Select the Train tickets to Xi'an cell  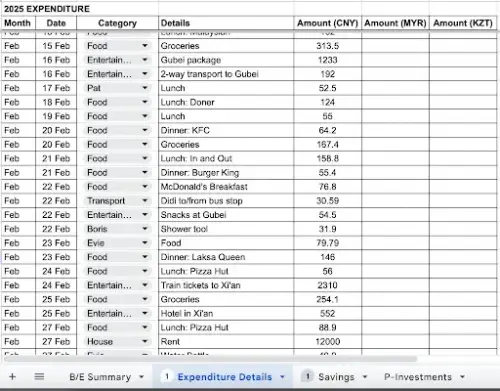point(226,285)
